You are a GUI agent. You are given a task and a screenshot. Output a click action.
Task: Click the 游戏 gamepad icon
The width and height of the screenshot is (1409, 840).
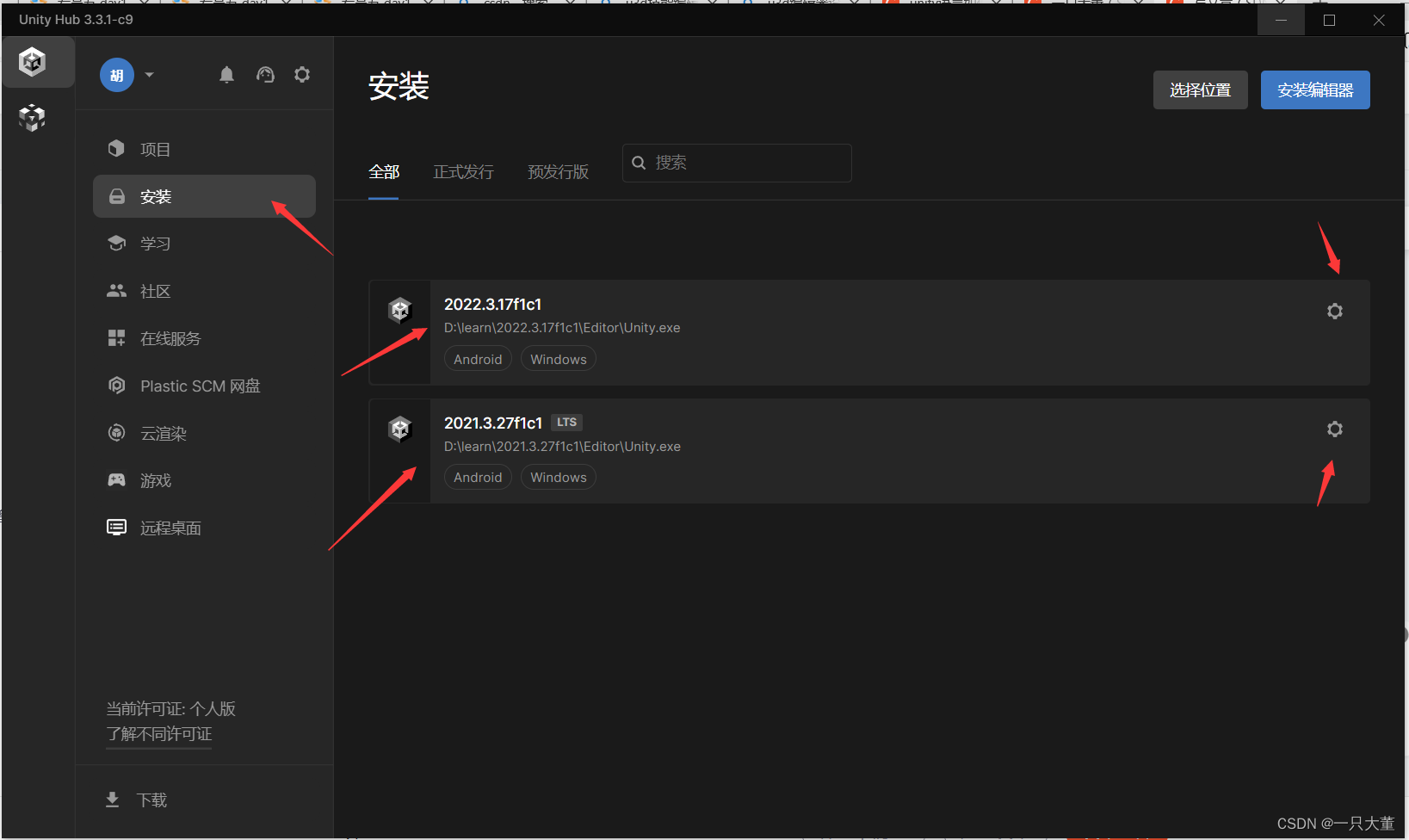point(116,480)
